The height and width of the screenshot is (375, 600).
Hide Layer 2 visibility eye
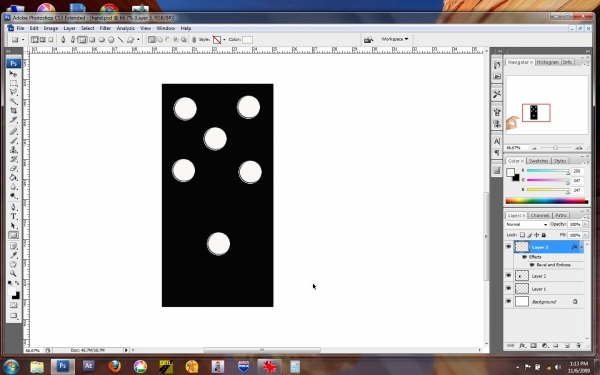[x=509, y=276]
